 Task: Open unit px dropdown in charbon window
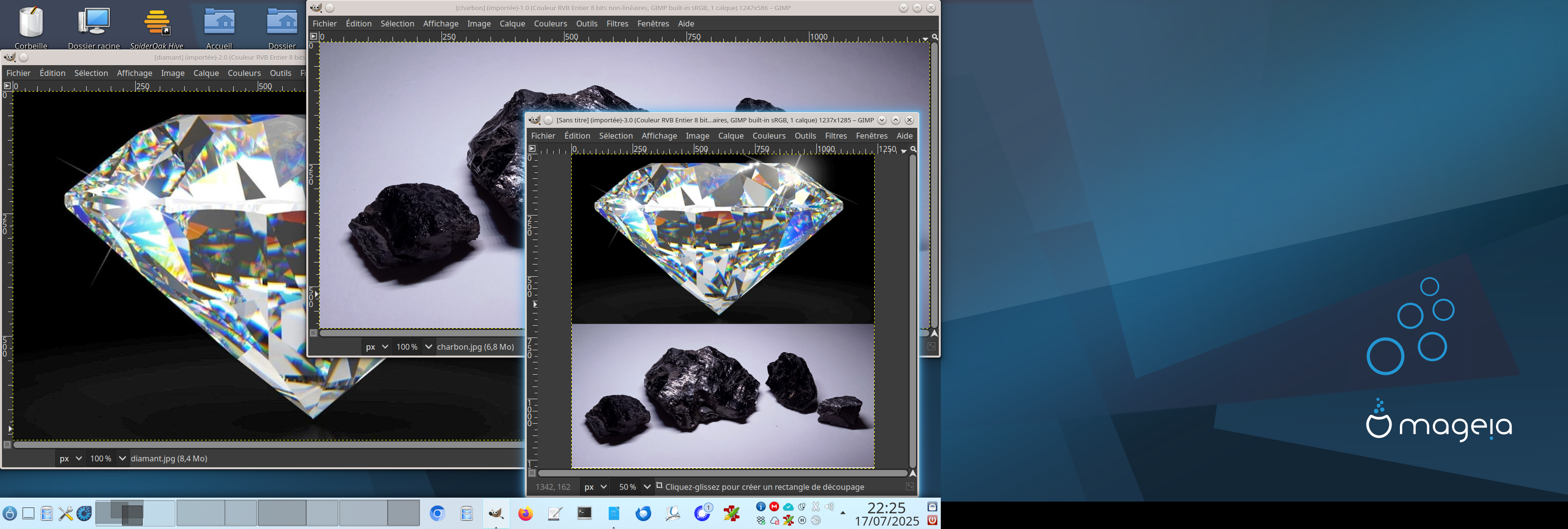pos(376,347)
